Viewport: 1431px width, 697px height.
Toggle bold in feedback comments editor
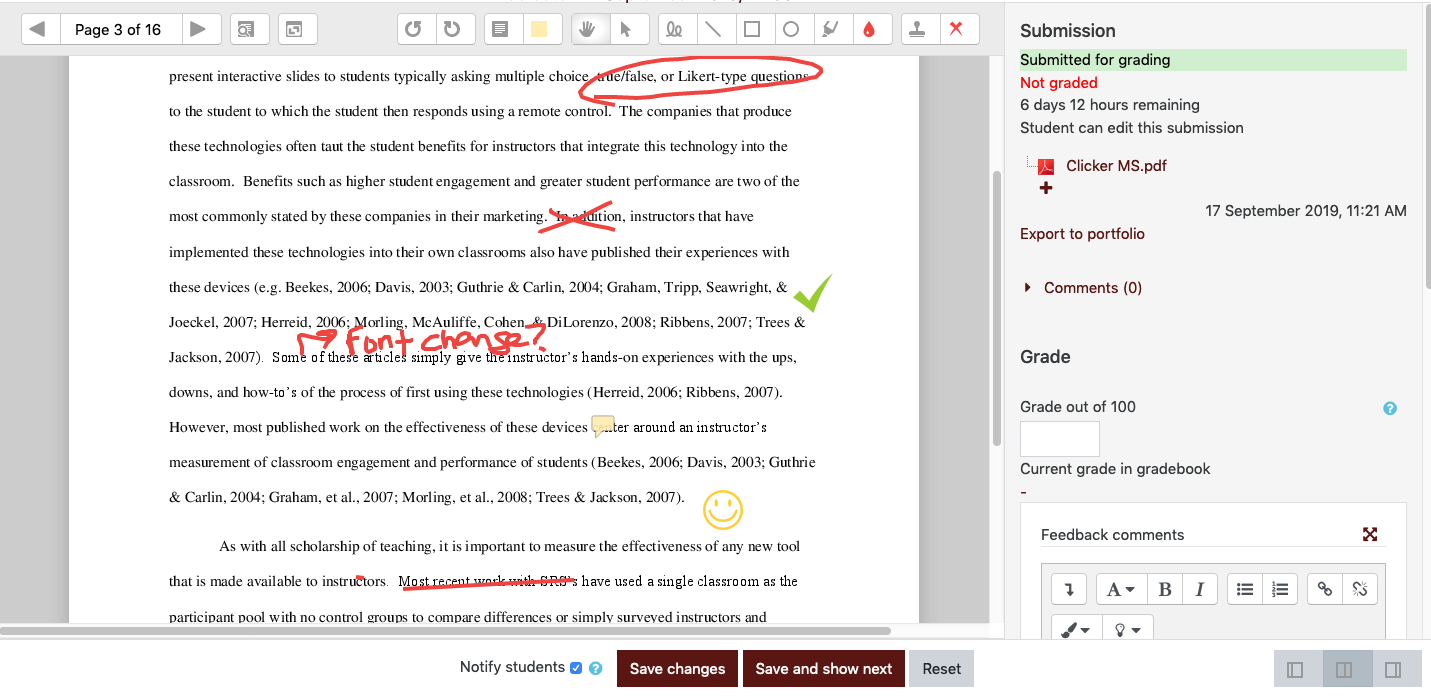click(x=1165, y=589)
